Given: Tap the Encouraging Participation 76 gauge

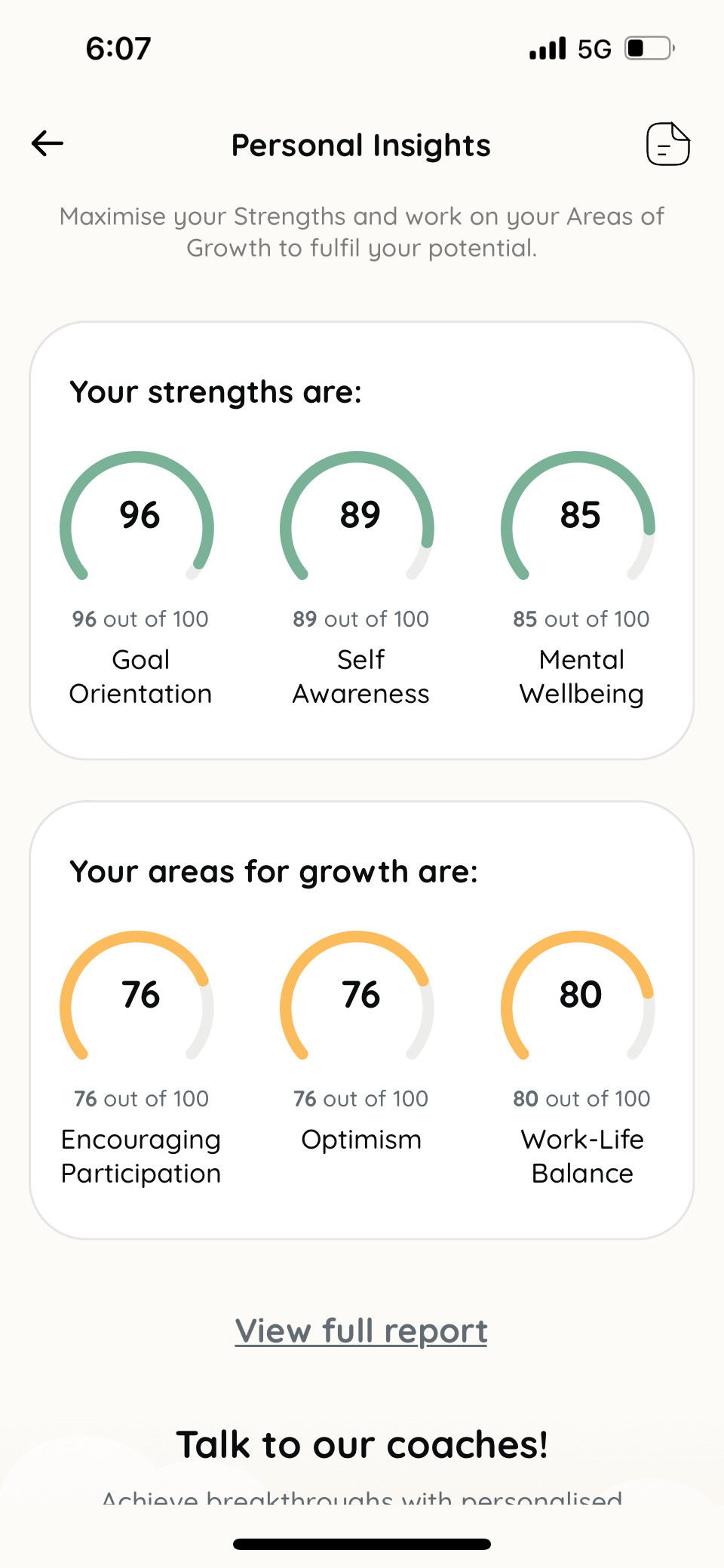Looking at the screenshot, I should point(137,997).
